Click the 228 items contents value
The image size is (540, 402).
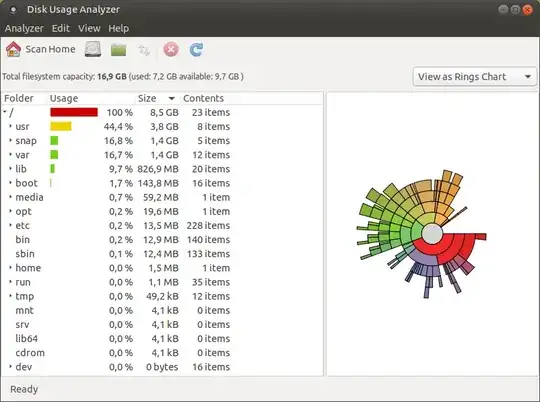[x=208, y=225]
